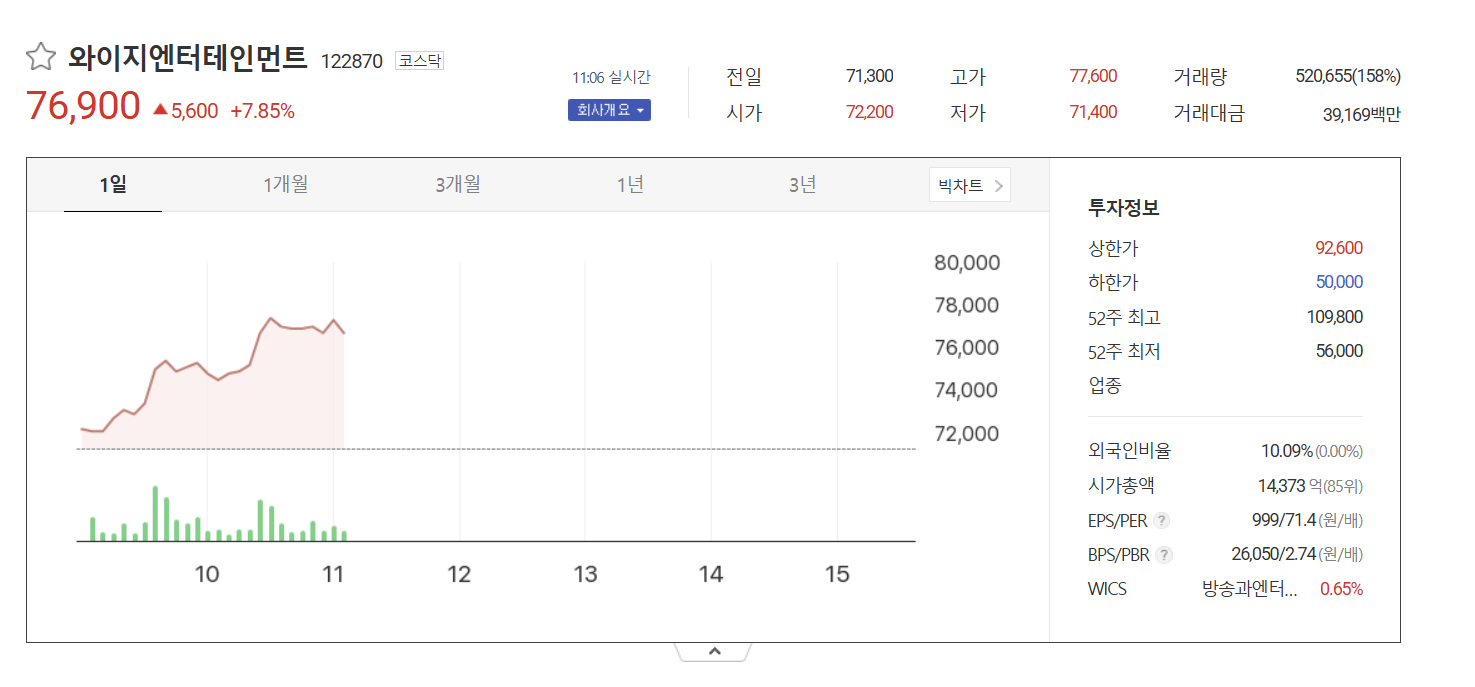Click the 74,000 price axis label
This screenshot has height=687, width=1475.
coord(966,391)
